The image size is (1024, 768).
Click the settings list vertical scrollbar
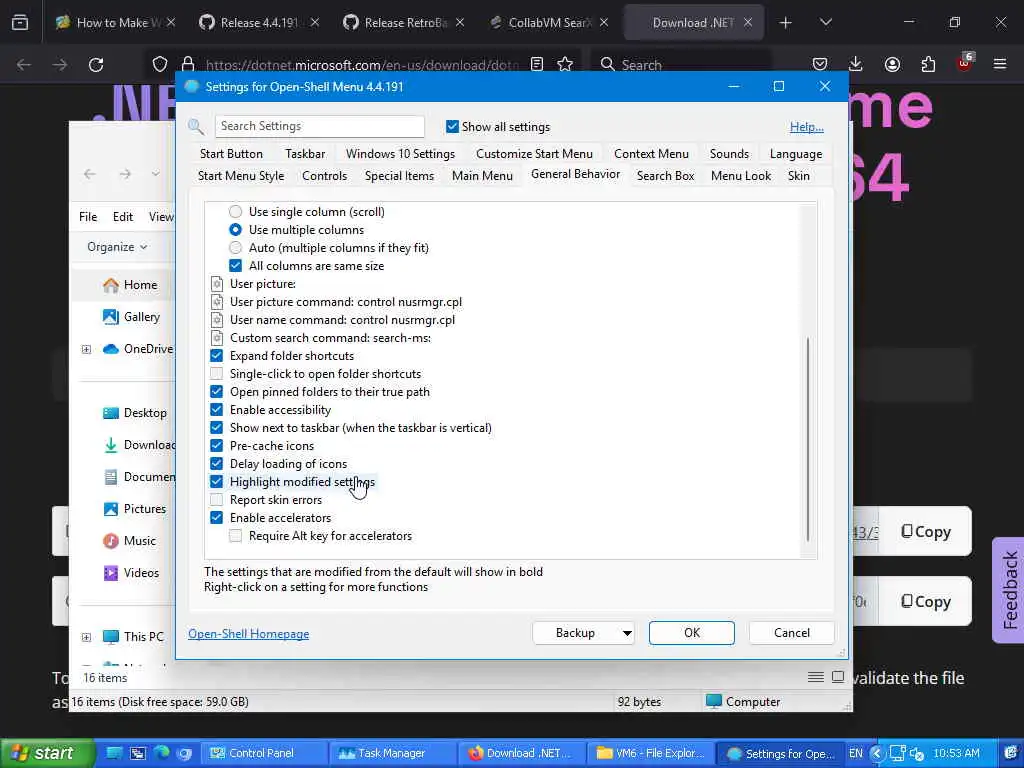point(808,440)
